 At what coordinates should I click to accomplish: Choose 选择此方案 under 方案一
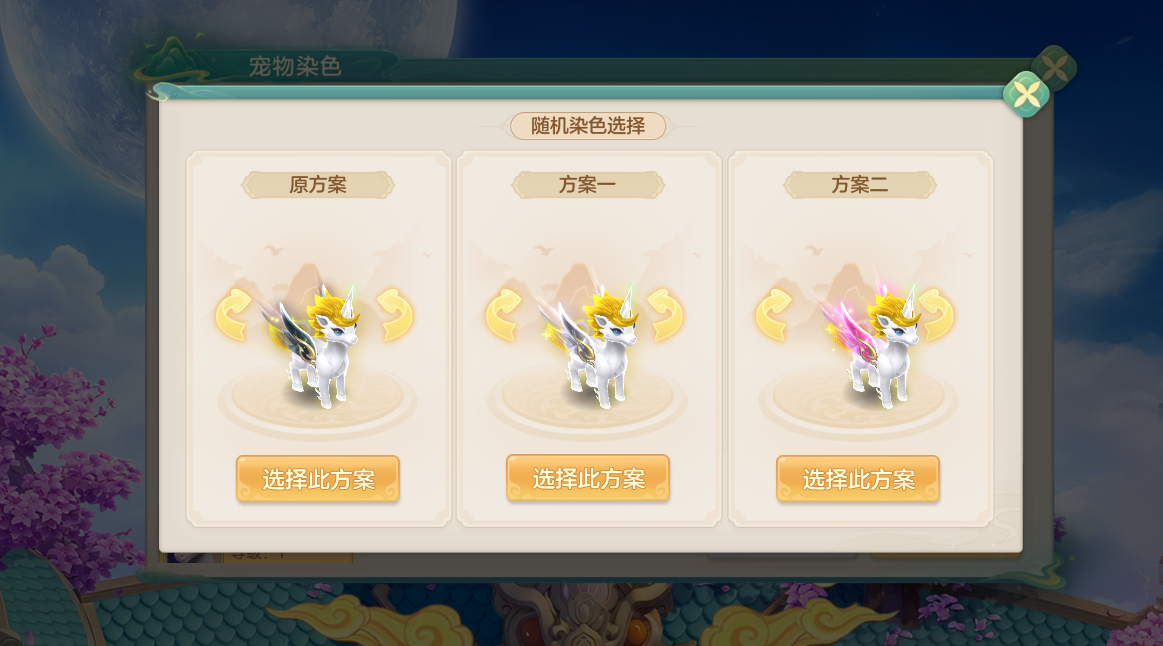click(588, 478)
